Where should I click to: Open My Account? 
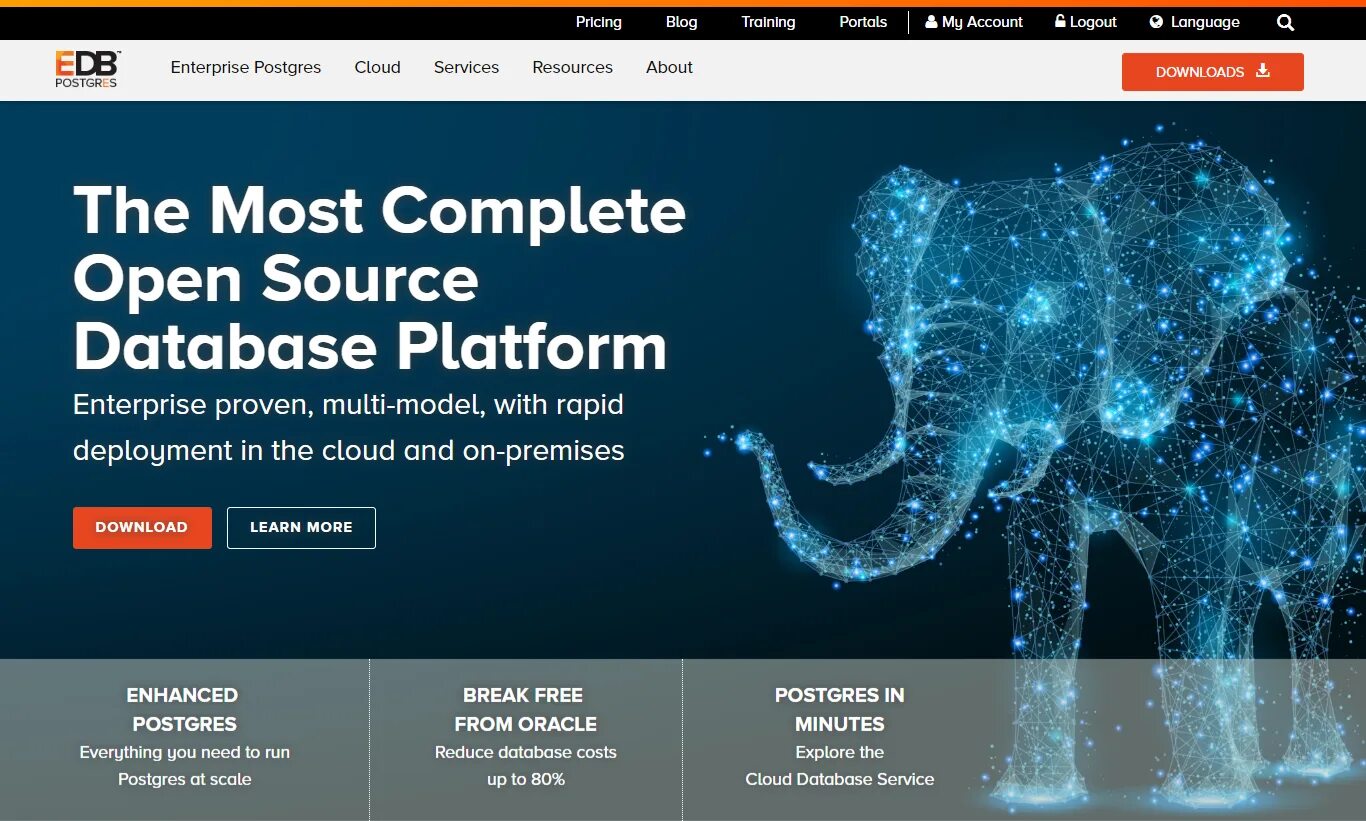tap(974, 22)
